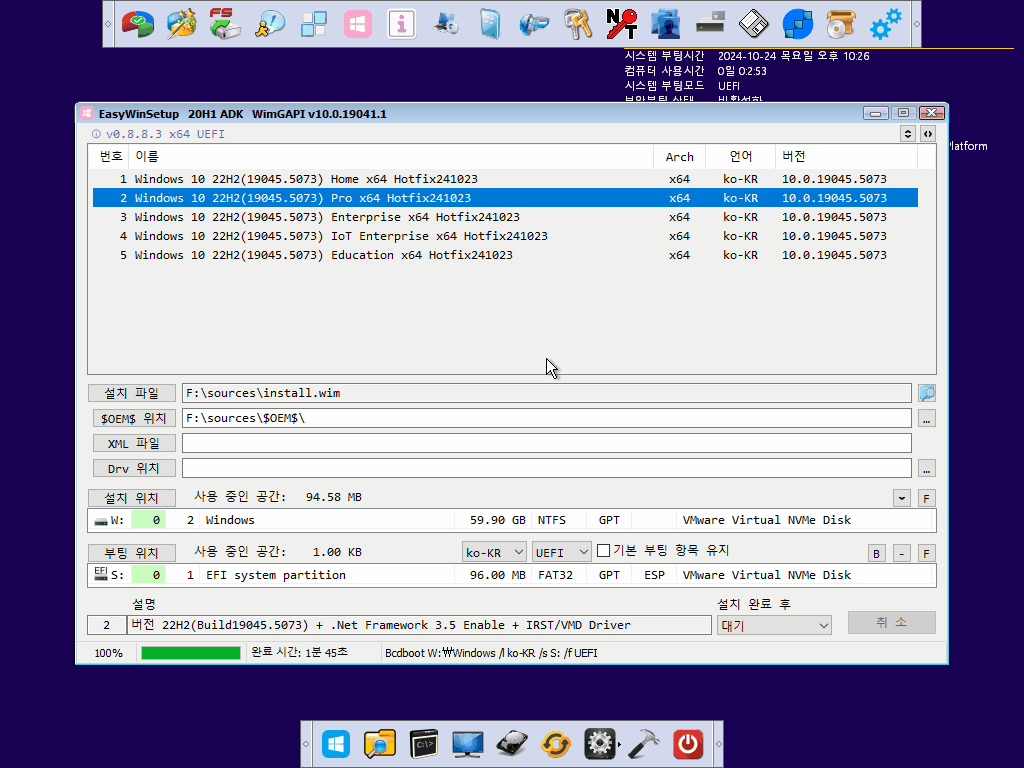The image size is (1024, 768).
Task: Click the network drive device icon in toolbar
Action: 710,24
